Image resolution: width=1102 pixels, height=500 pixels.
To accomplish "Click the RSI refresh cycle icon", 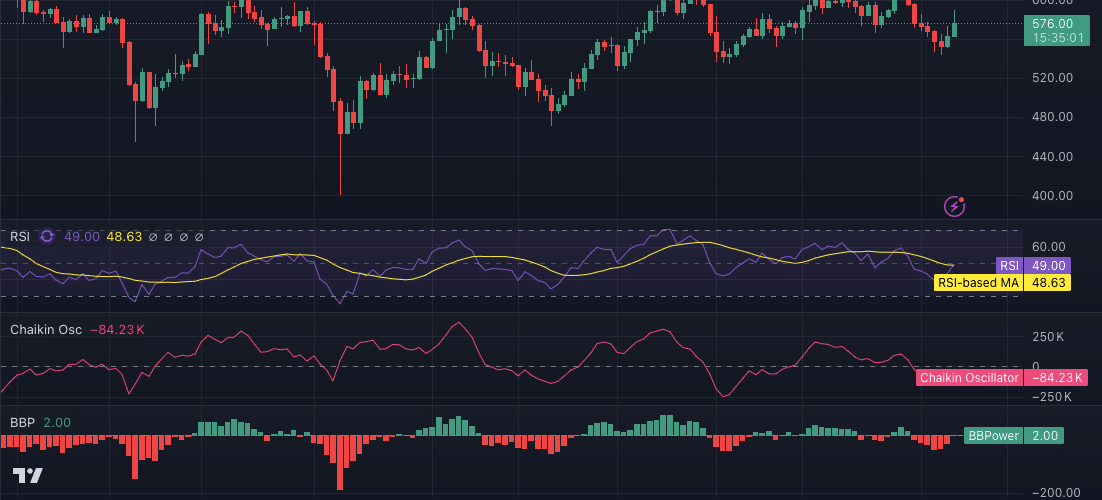I will coord(47,237).
